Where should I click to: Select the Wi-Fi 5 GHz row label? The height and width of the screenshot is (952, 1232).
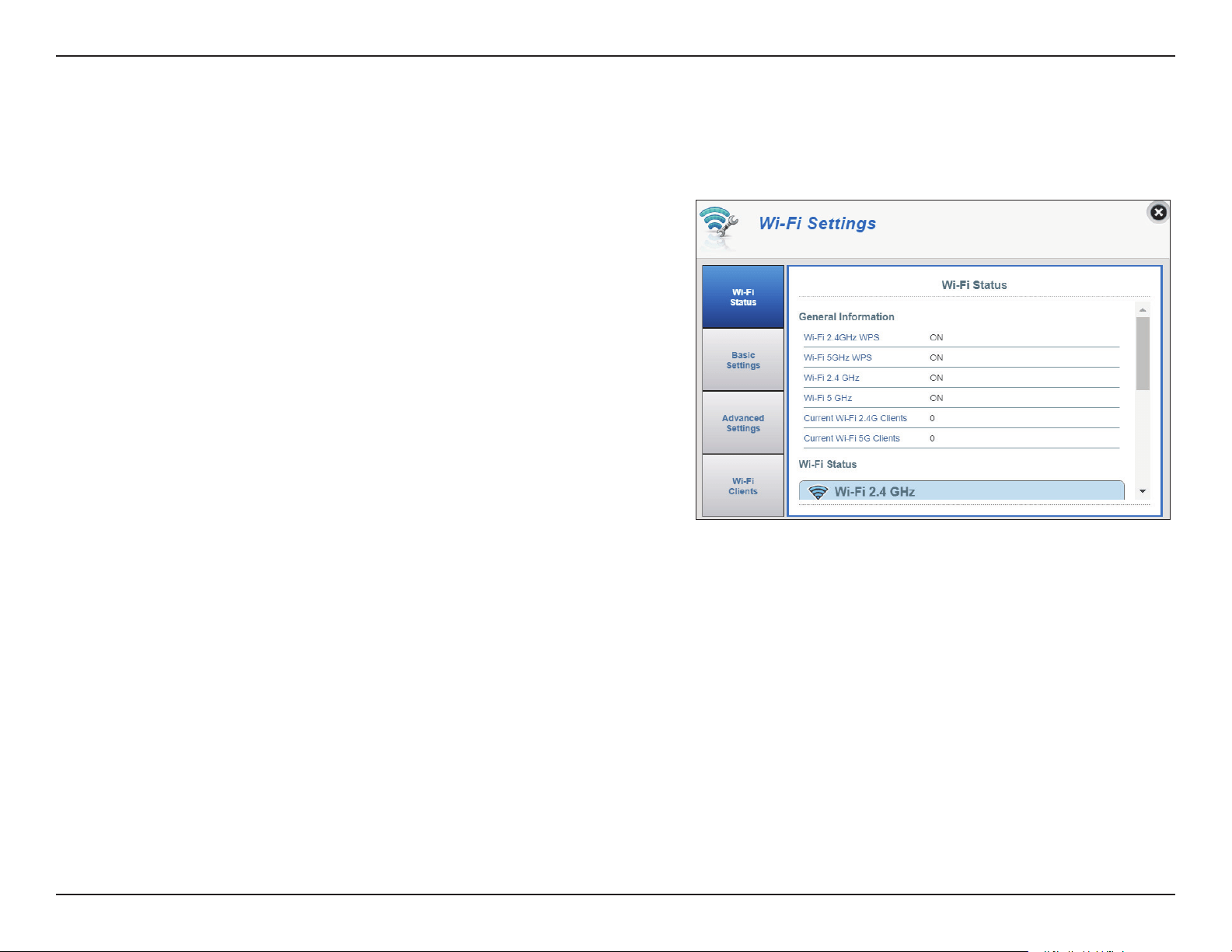828,398
